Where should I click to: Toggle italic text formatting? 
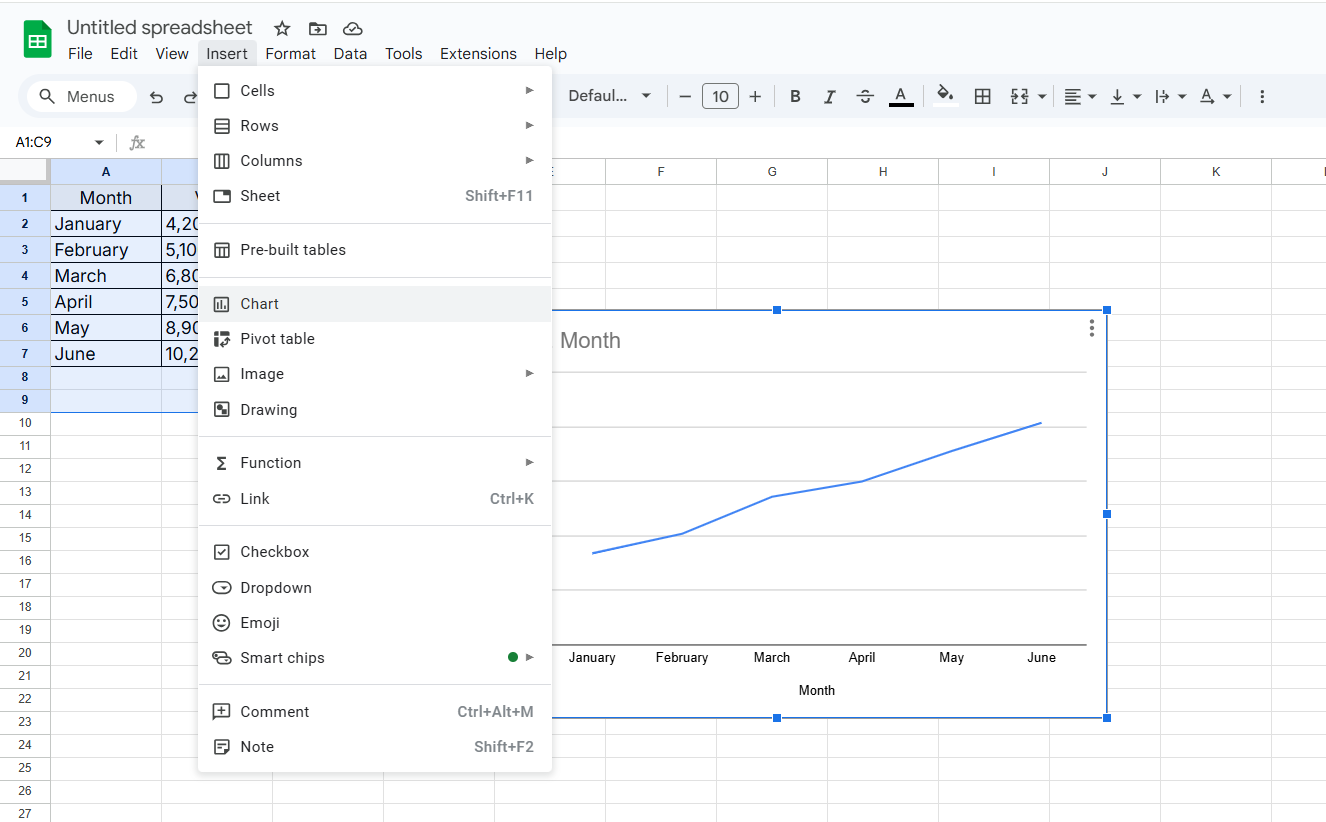pos(829,96)
